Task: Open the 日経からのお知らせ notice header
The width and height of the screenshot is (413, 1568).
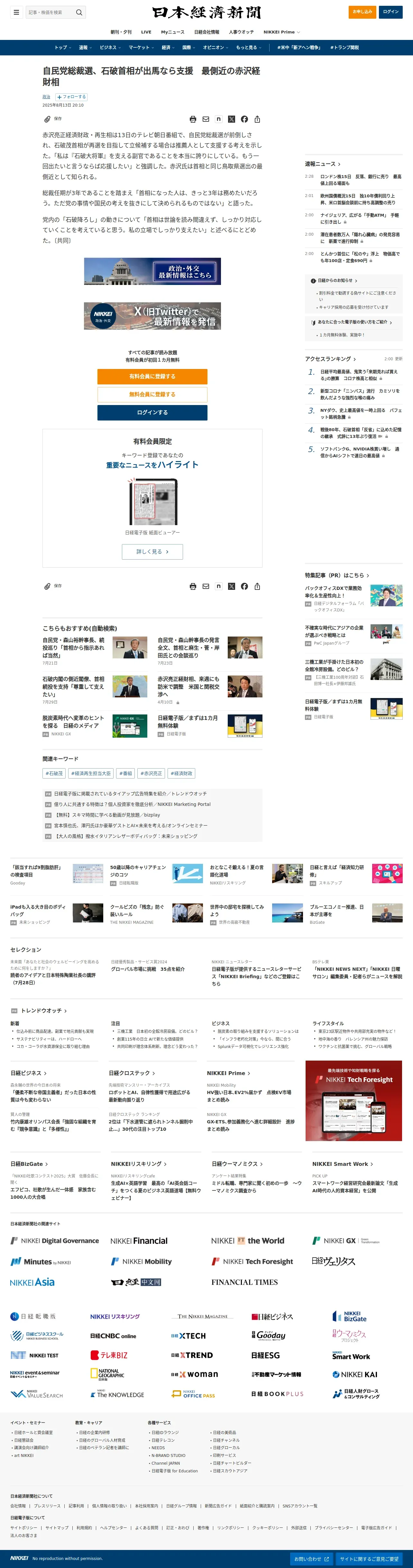Action: (x=334, y=281)
